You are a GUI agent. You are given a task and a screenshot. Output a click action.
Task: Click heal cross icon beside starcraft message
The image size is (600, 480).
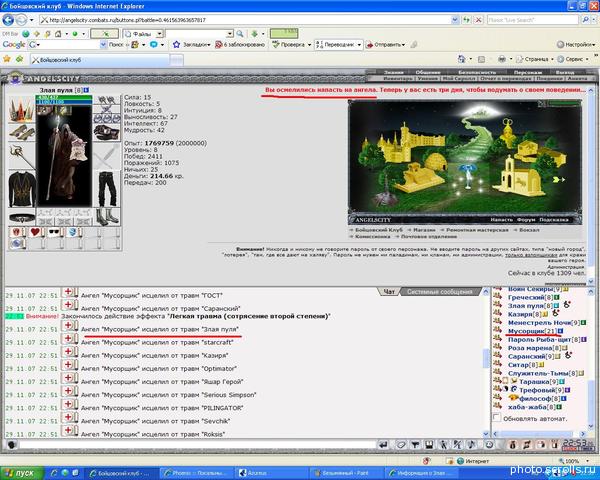click(x=69, y=340)
